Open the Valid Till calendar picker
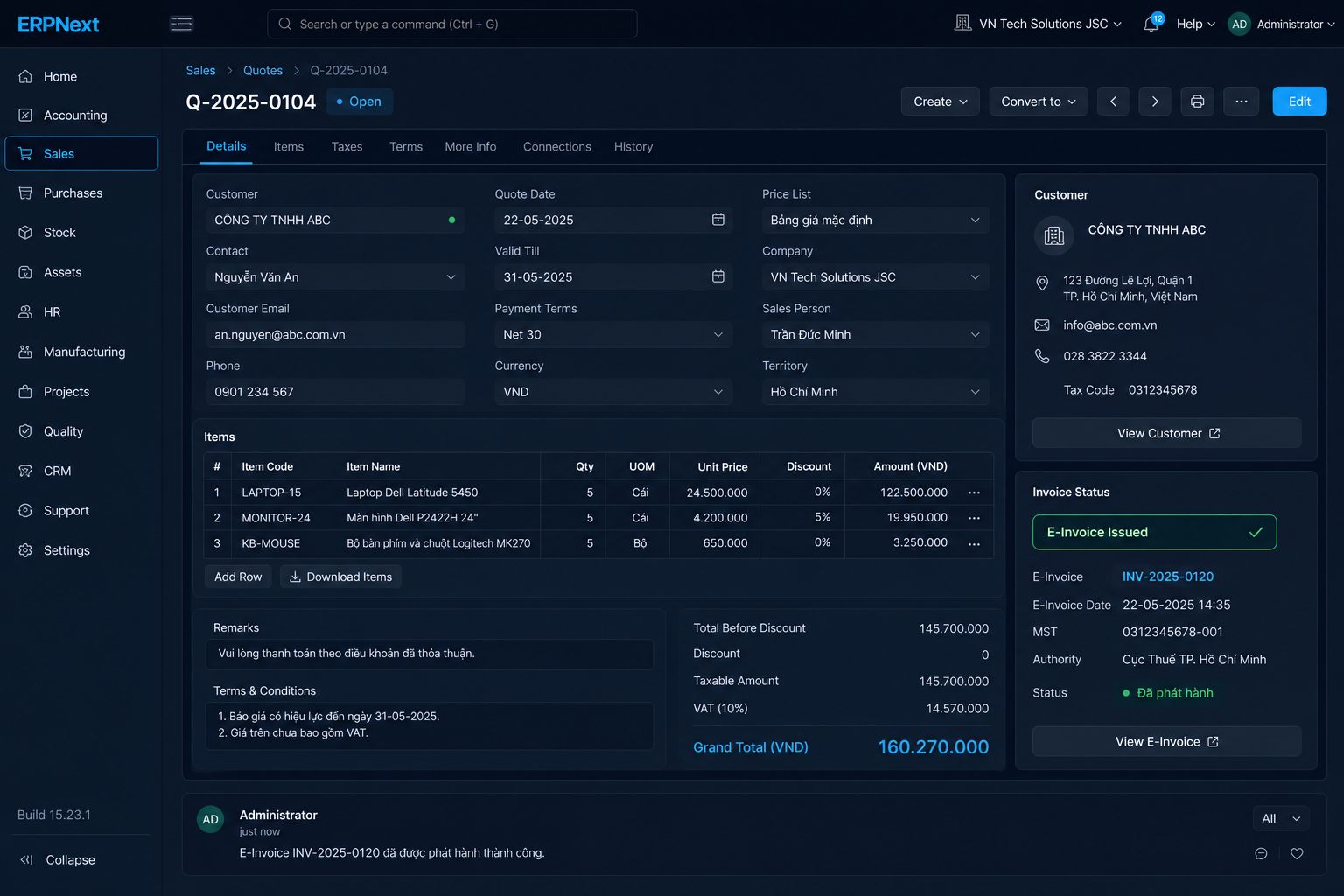Viewport: 1344px width, 896px height. [717, 276]
